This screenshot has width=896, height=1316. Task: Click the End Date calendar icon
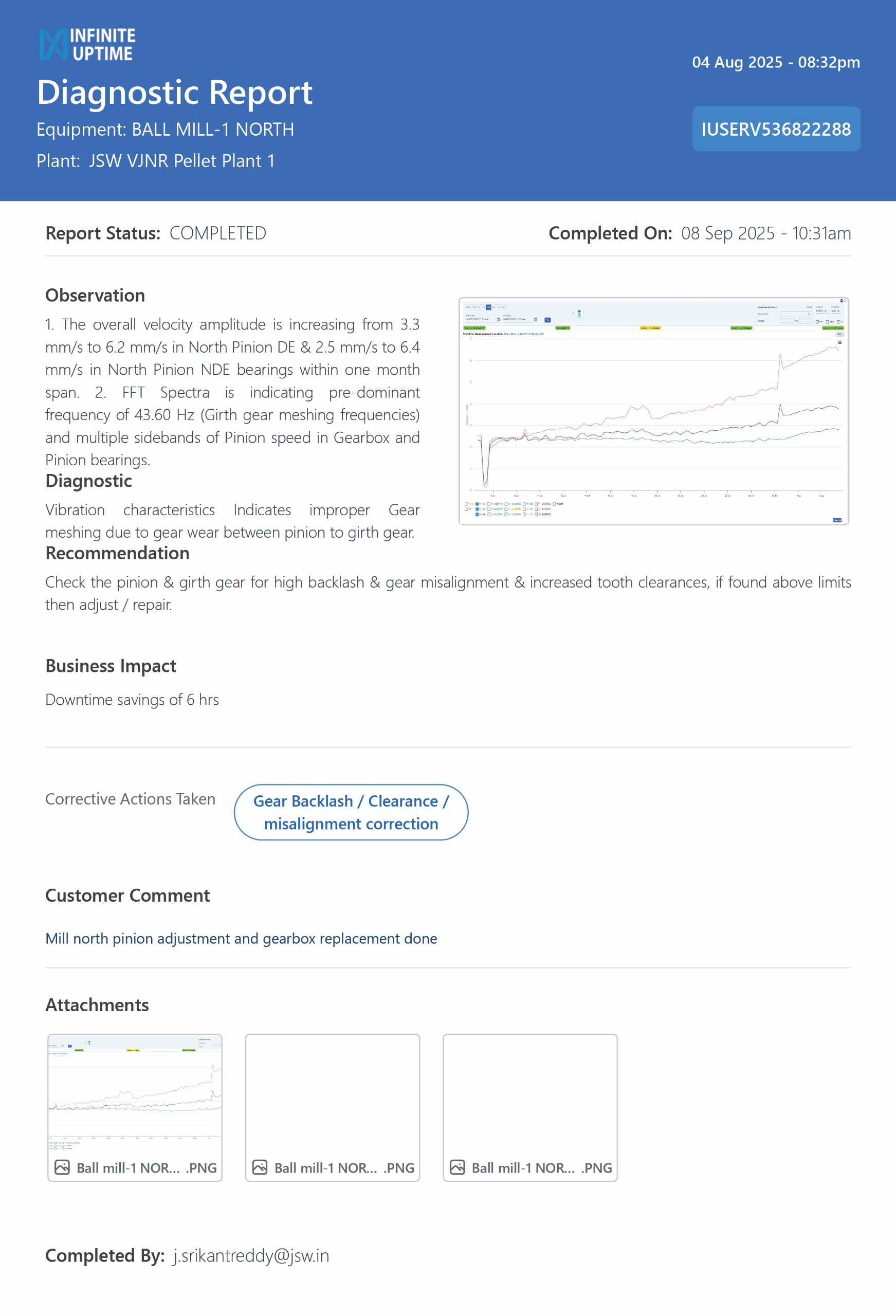pos(535,319)
